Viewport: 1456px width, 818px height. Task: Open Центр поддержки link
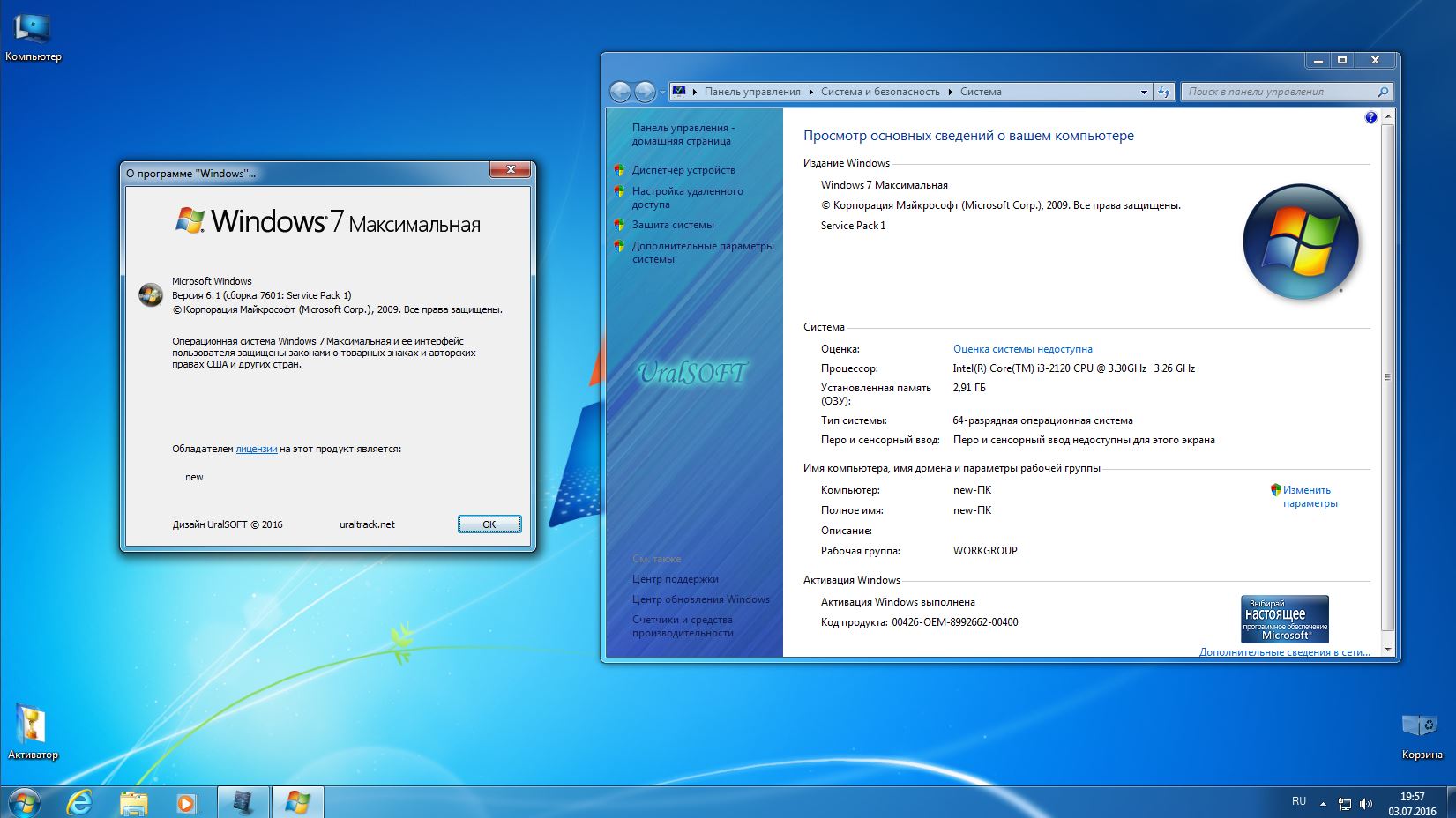tap(675, 579)
